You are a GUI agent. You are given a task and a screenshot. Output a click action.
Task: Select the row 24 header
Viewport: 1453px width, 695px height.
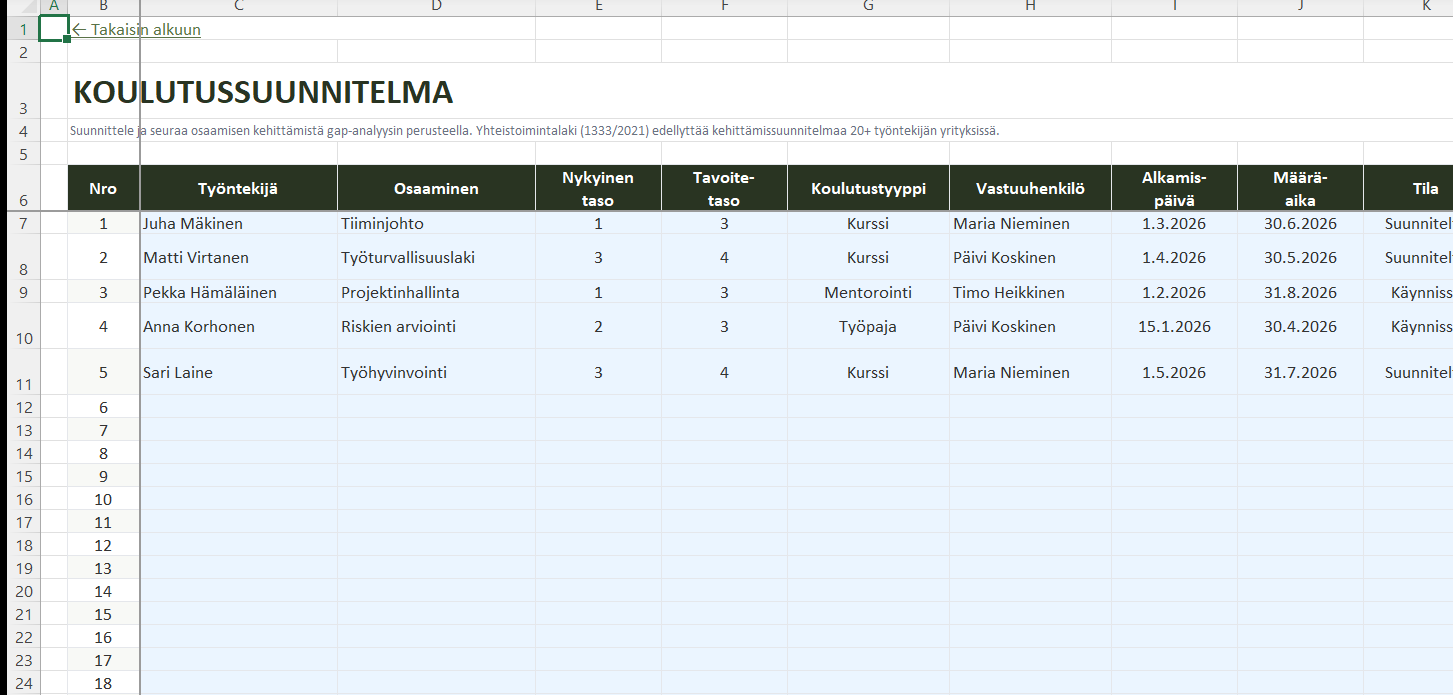23,683
